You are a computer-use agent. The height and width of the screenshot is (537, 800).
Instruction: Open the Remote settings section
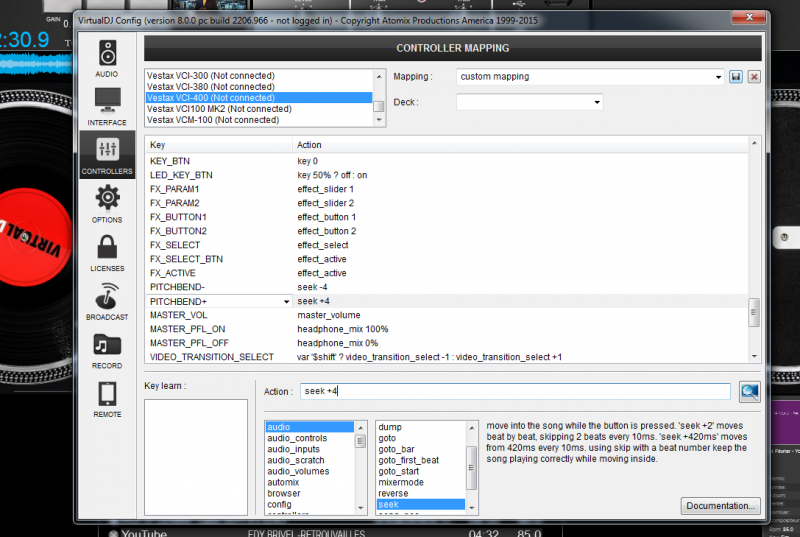107,397
